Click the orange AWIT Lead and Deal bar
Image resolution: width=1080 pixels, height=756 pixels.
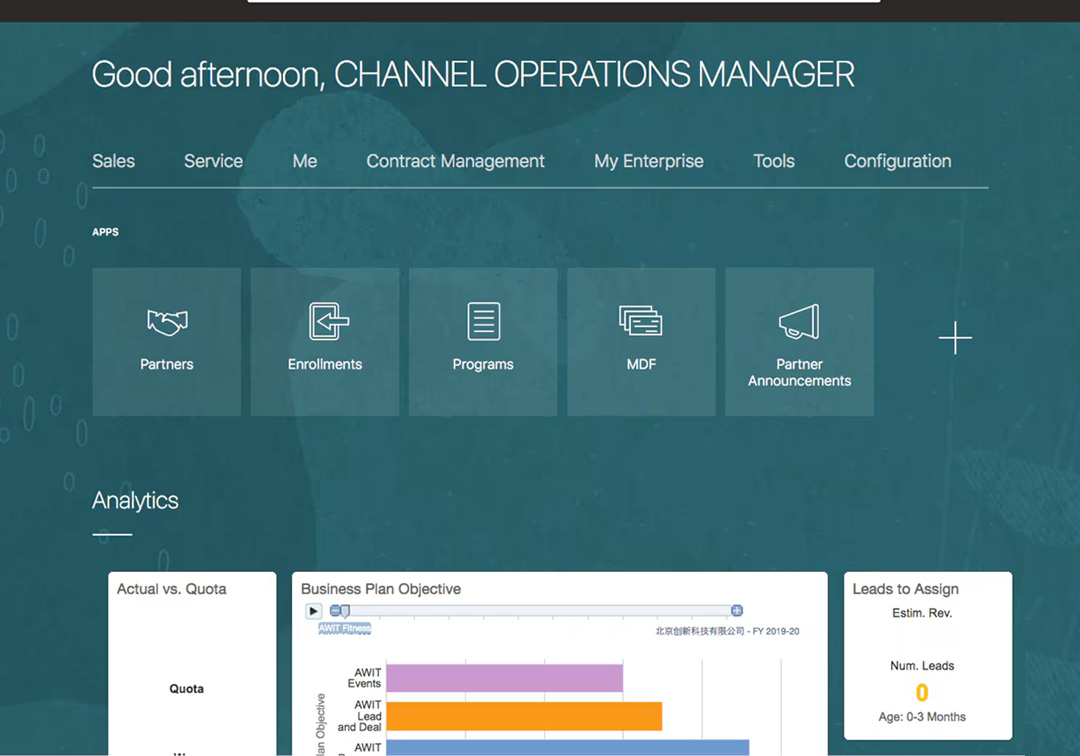(x=523, y=716)
